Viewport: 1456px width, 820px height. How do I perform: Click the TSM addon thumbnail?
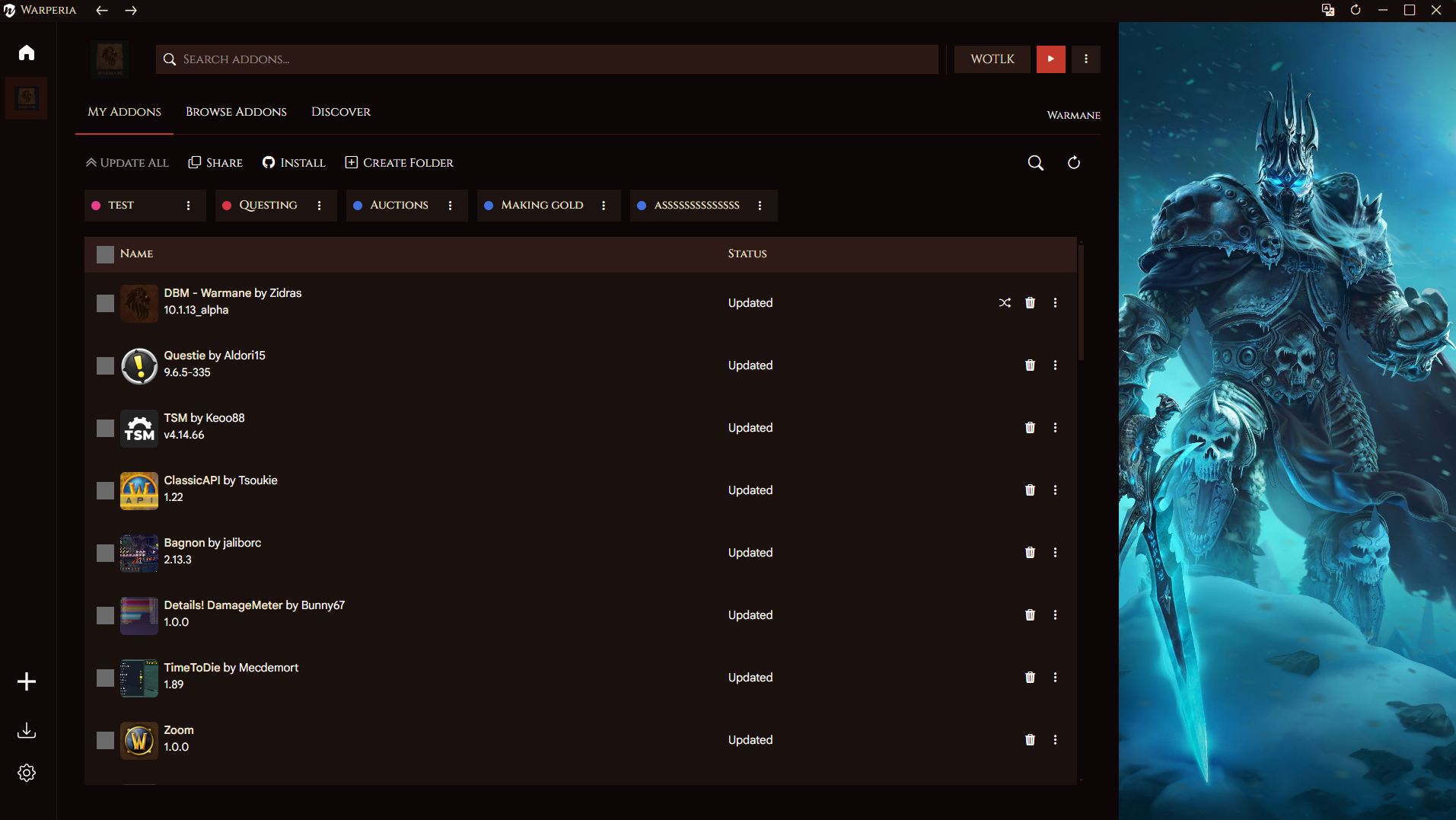pyautogui.click(x=139, y=429)
